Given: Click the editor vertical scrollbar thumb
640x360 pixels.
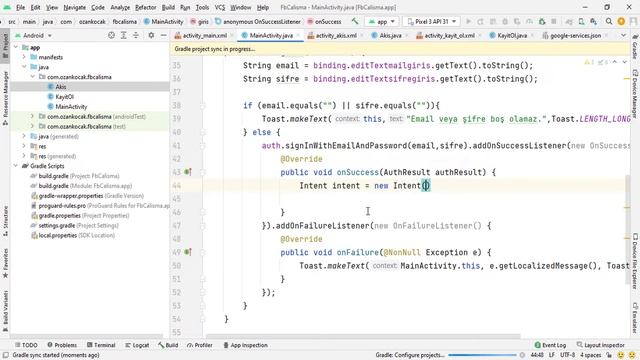Looking at the screenshot, I should pyautogui.click(x=627, y=229).
